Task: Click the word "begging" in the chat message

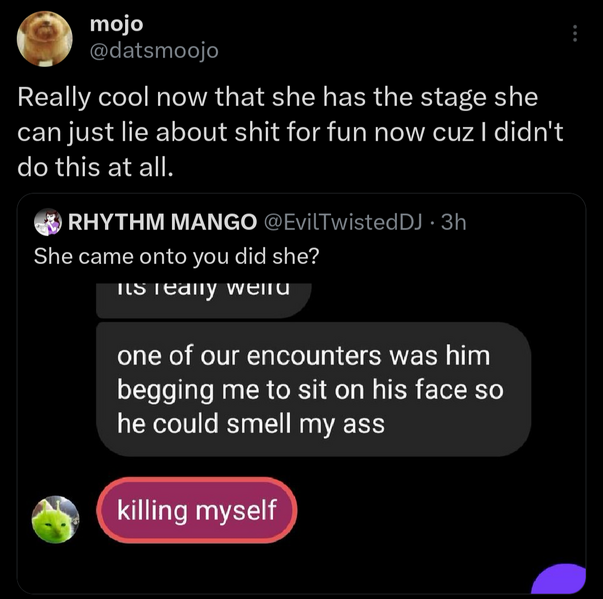Action: click(160, 389)
